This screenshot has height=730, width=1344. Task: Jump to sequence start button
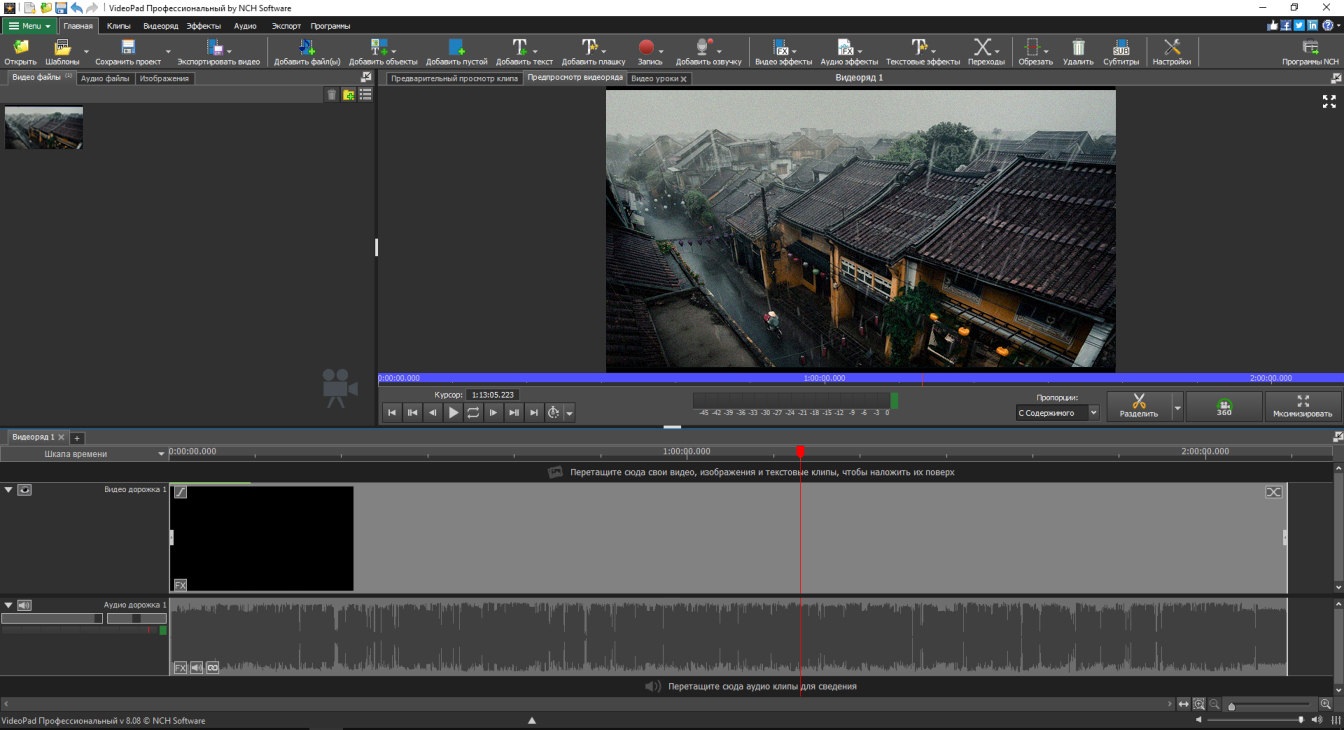392,412
